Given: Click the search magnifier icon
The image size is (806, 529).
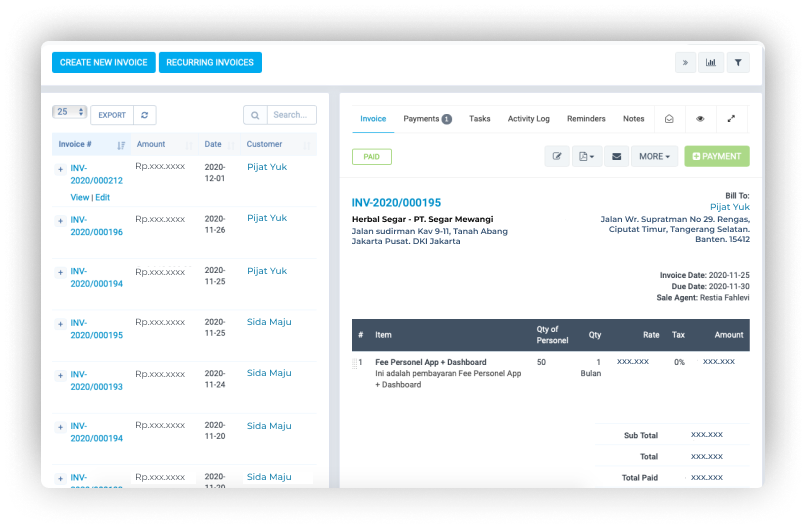Looking at the screenshot, I should tap(255, 115).
